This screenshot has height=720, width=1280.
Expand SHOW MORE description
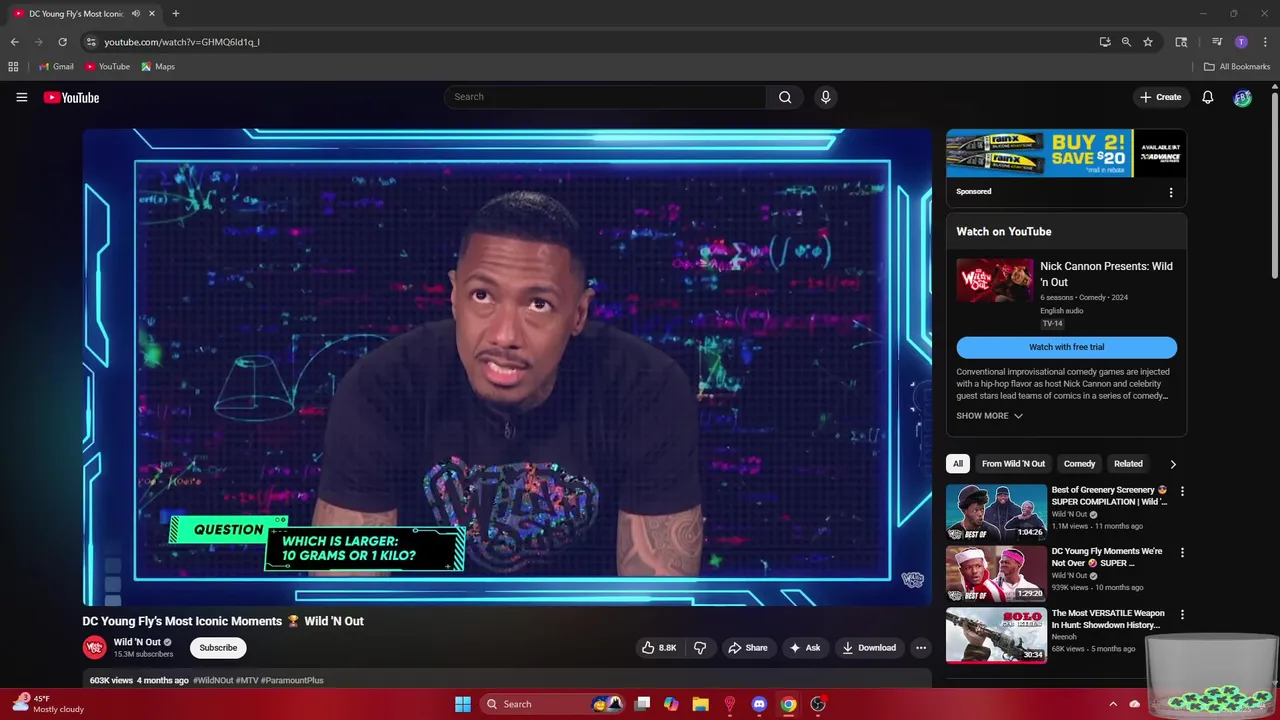point(989,416)
